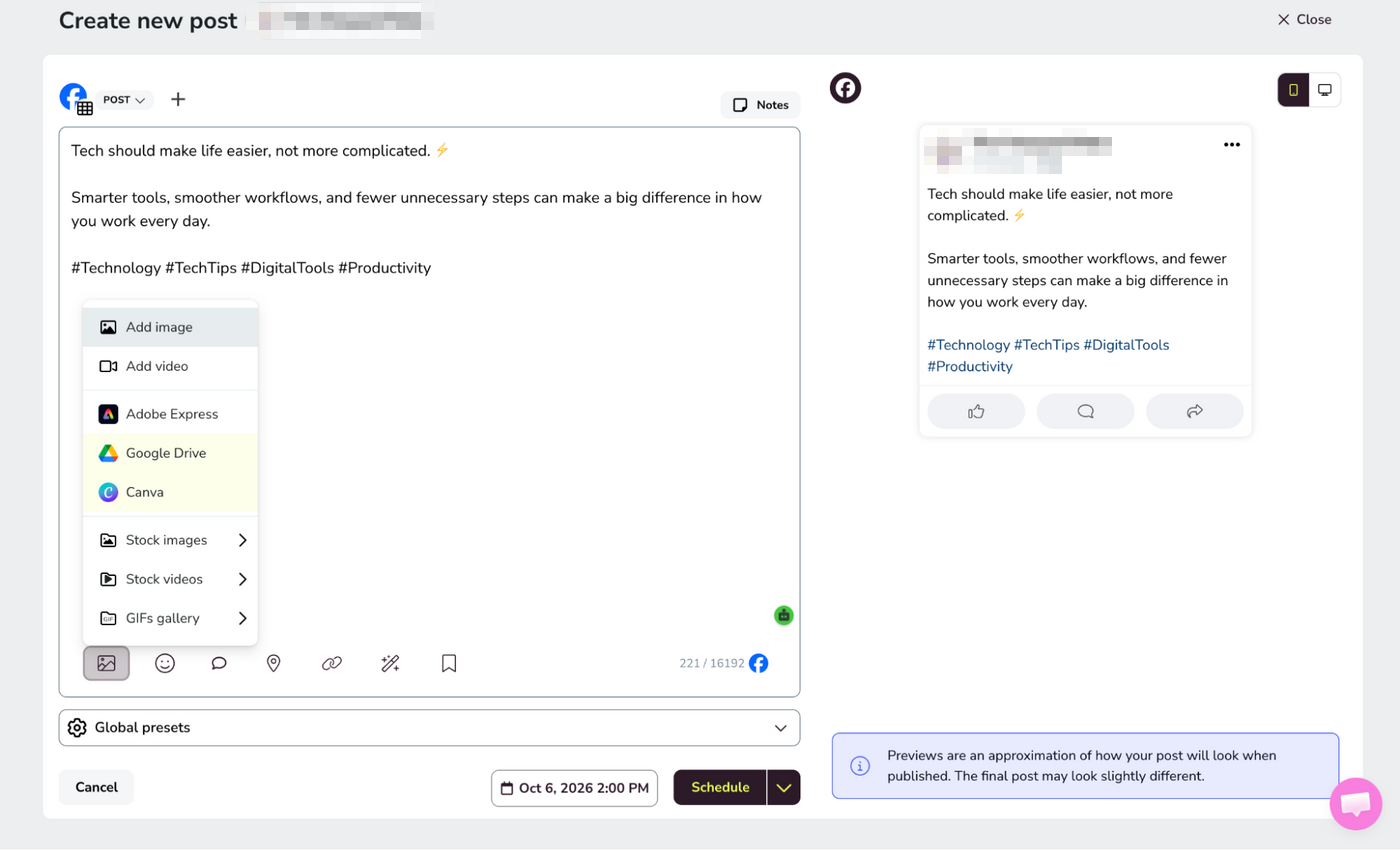This screenshot has width=1400, height=850.
Task: Click inside the post text editor
Action: [429, 411]
